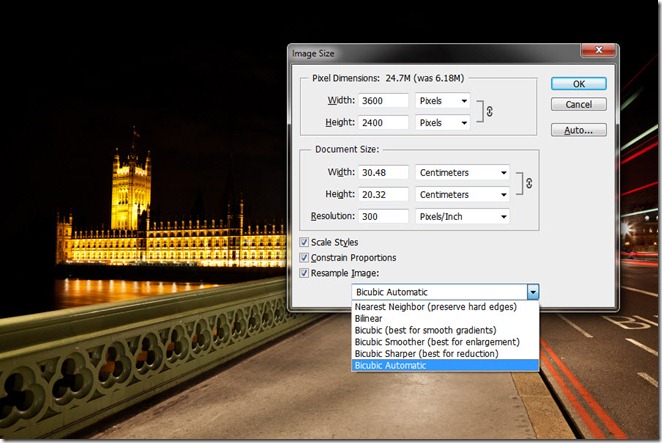Open the Pixels/Inch resolution units dropdown
Screen dimensions: 662x443
[463, 216]
